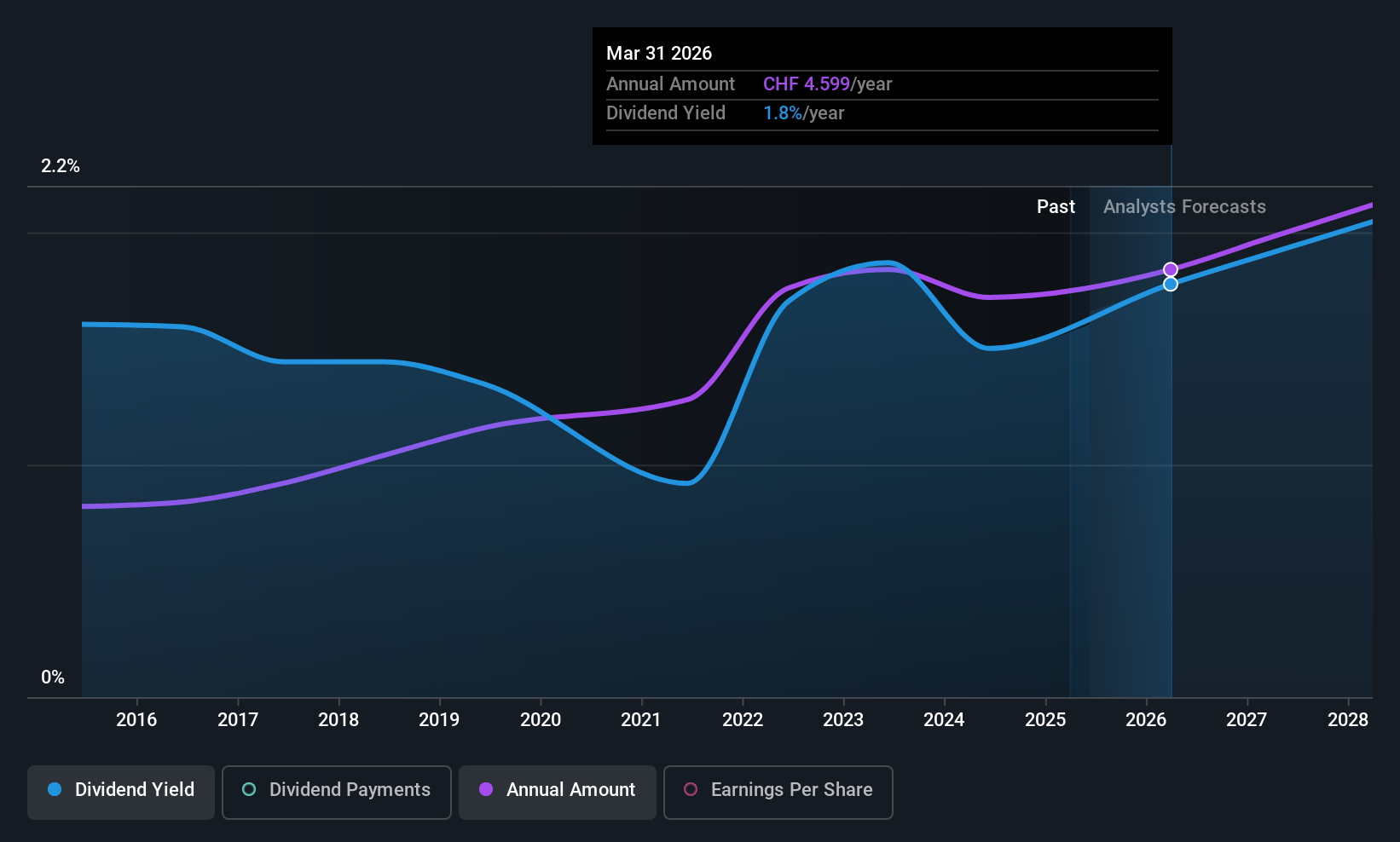Click the 2020 x-axis label
This screenshot has height=842, width=1400.
pos(541,720)
